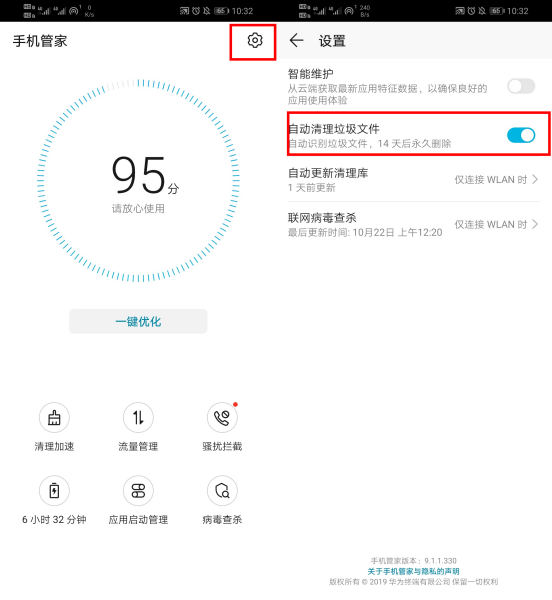Tap the 95 分 score circle
The image size is (552, 600).
tap(138, 180)
